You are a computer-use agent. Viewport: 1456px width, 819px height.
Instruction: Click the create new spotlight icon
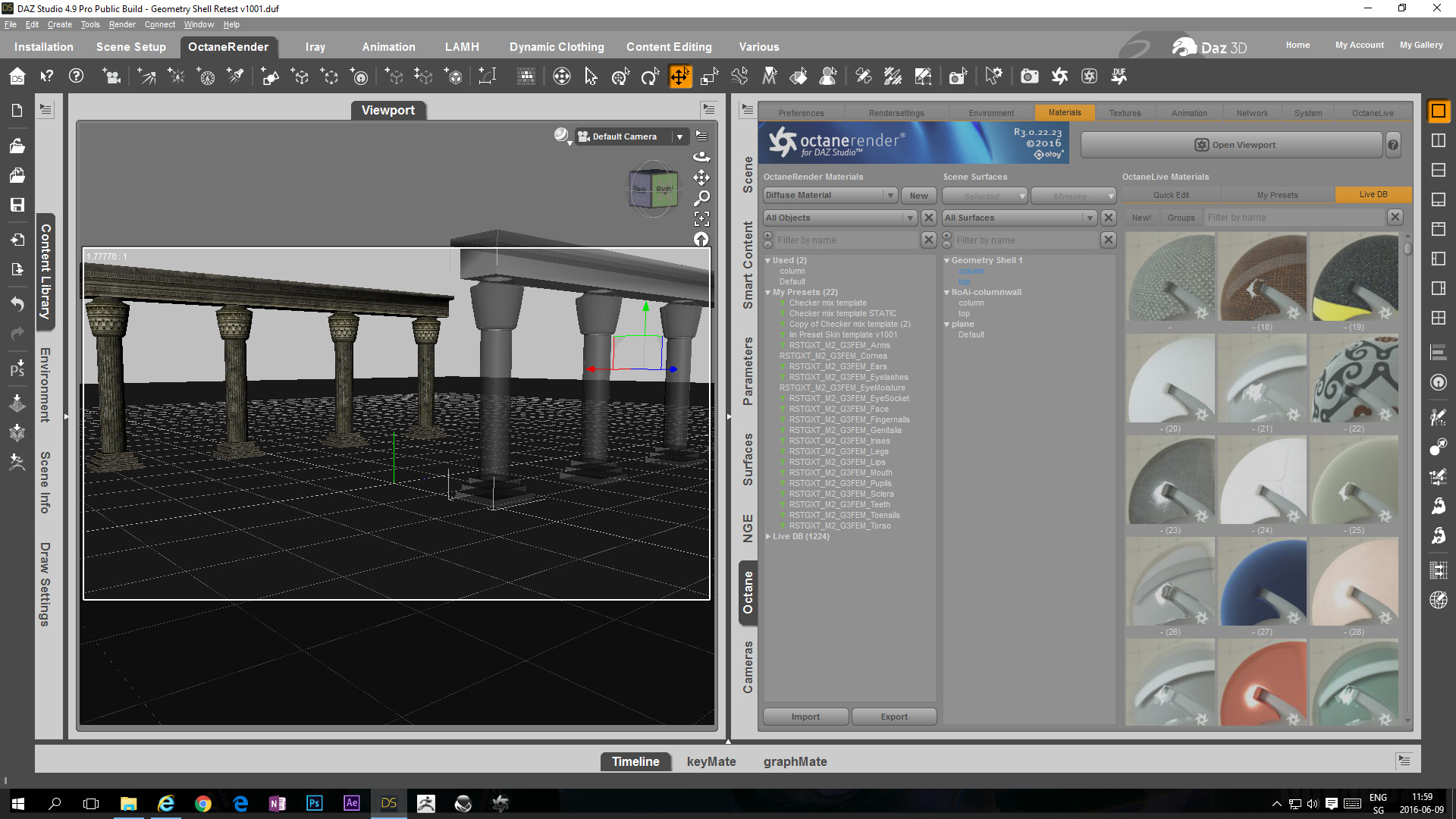235,77
